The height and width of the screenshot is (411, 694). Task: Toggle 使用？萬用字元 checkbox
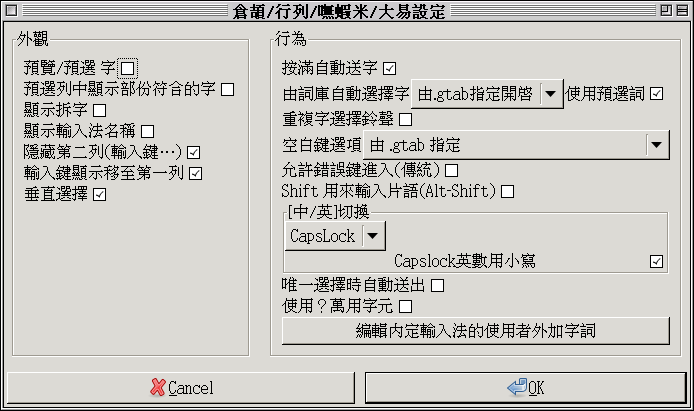(405, 305)
